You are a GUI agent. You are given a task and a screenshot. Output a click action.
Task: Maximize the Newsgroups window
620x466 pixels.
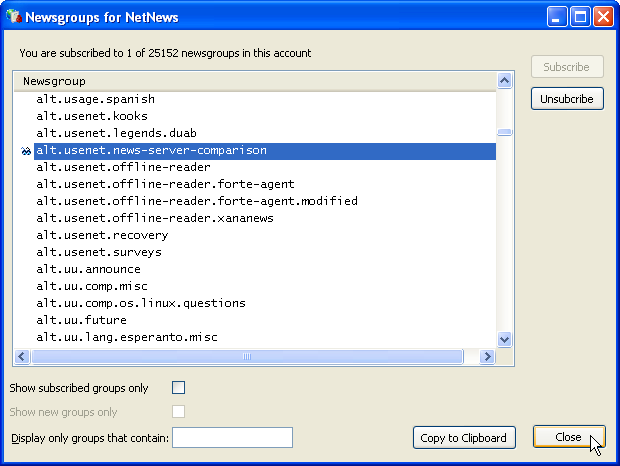[581, 17]
